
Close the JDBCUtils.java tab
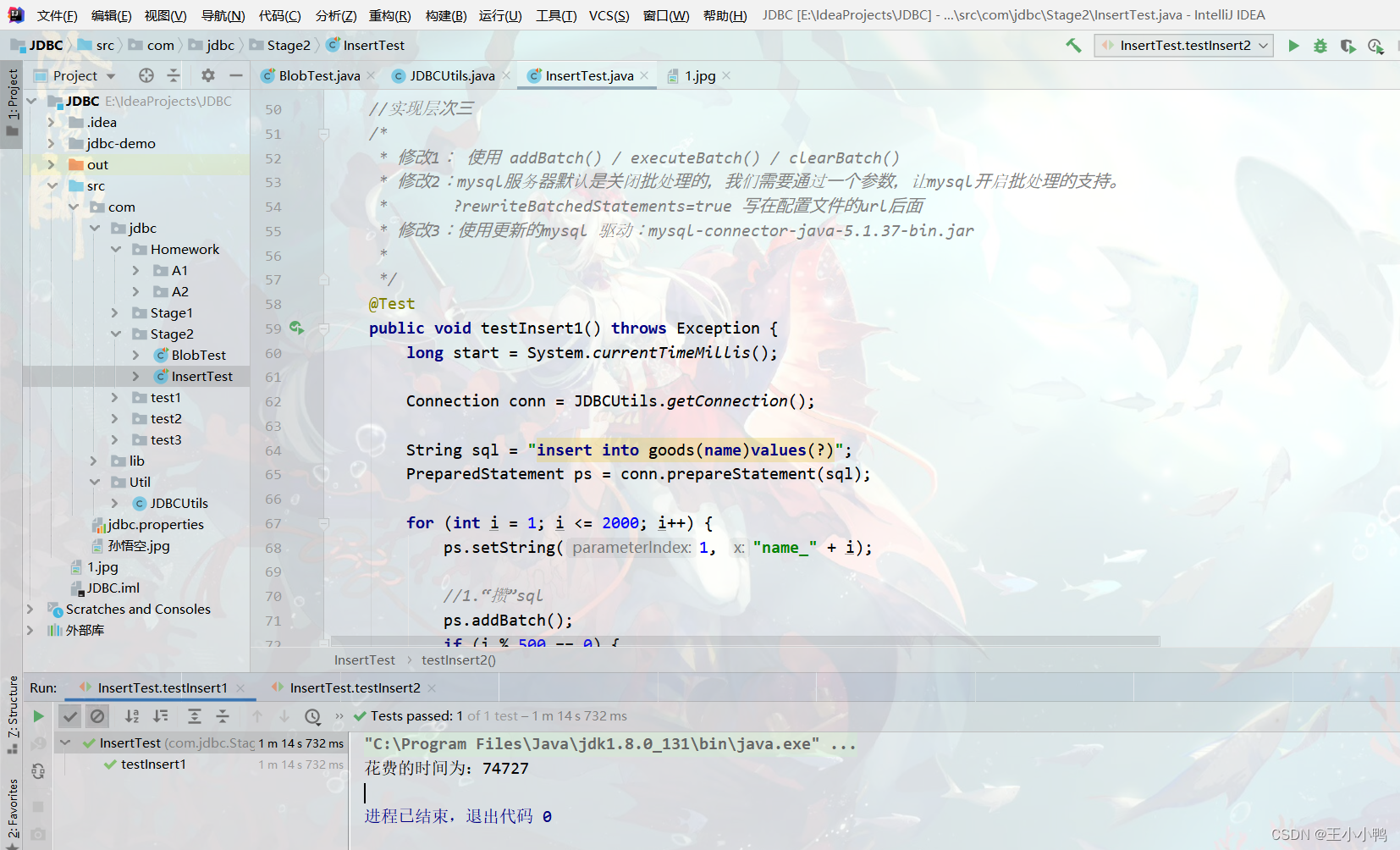(506, 75)
